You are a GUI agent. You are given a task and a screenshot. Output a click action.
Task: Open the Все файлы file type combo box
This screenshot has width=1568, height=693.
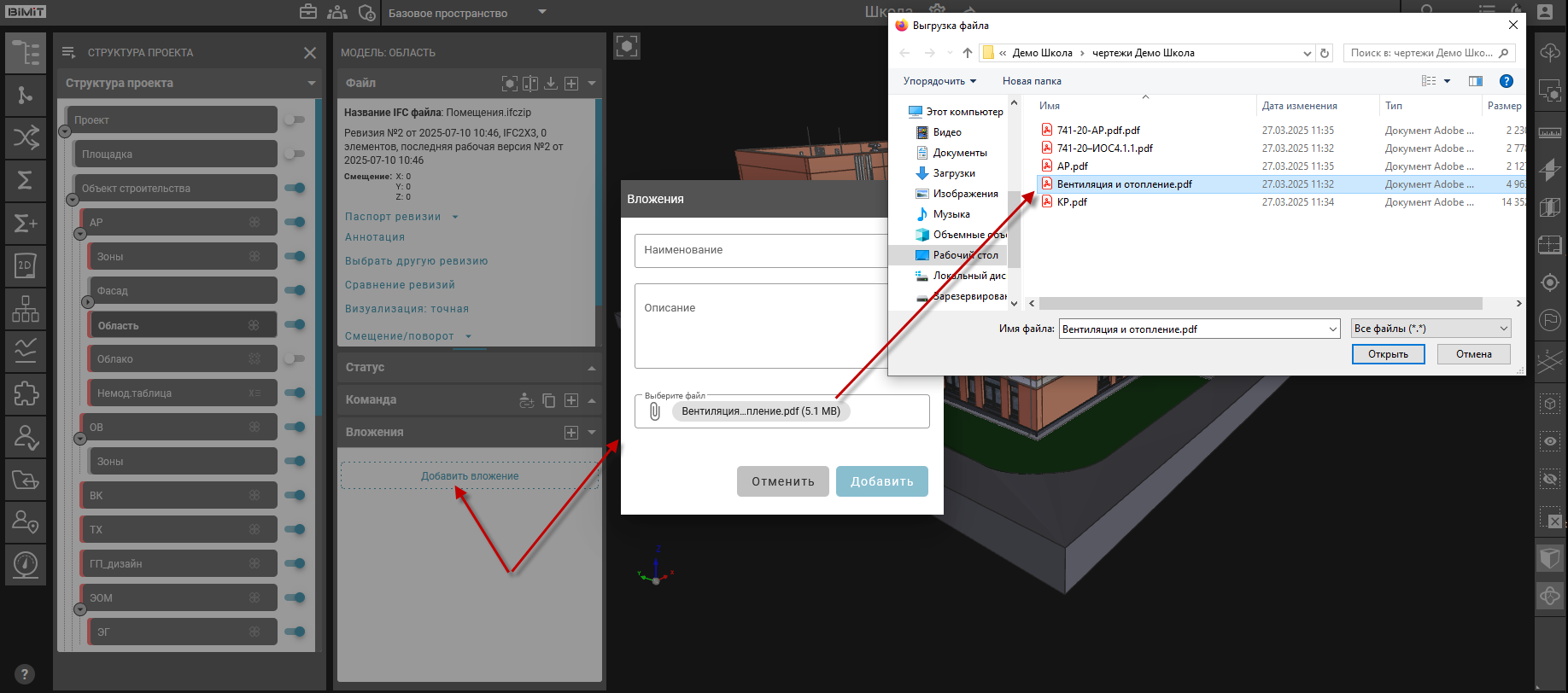click(1431, 329)
